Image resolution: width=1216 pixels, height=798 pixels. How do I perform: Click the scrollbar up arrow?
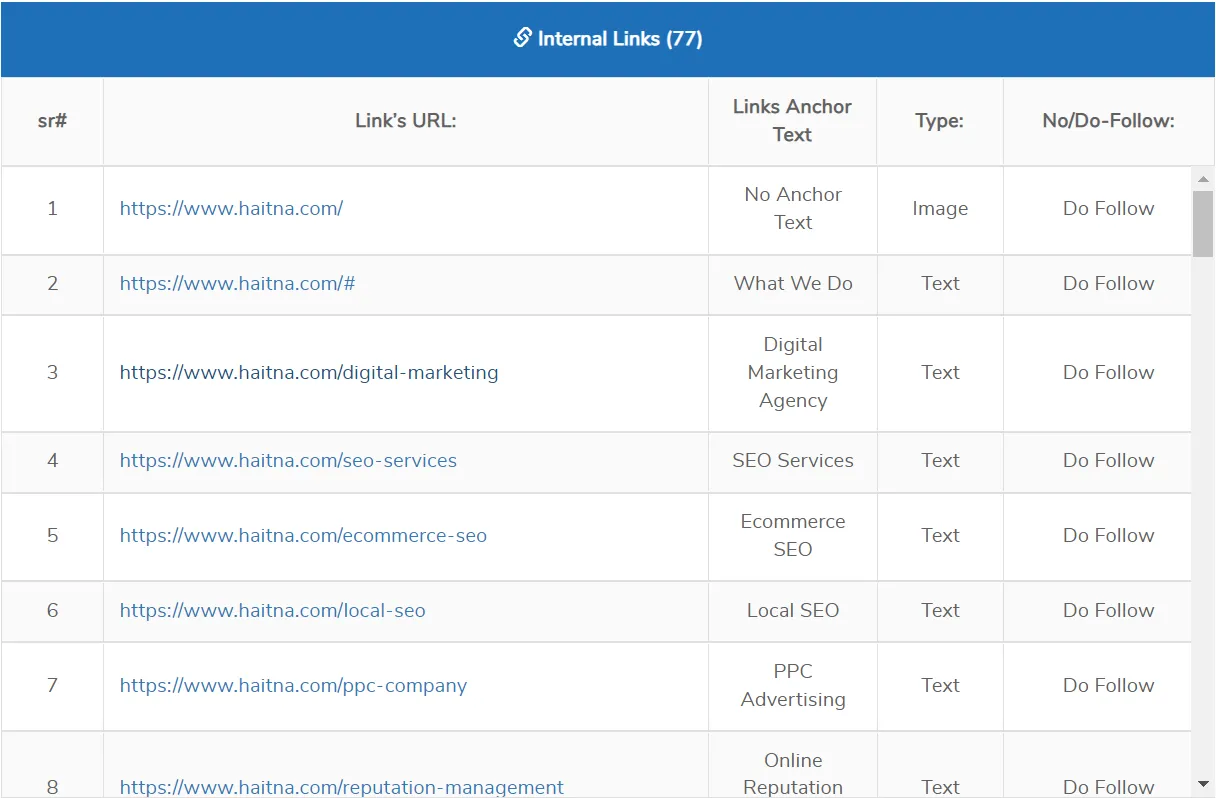pos(1202,179)
